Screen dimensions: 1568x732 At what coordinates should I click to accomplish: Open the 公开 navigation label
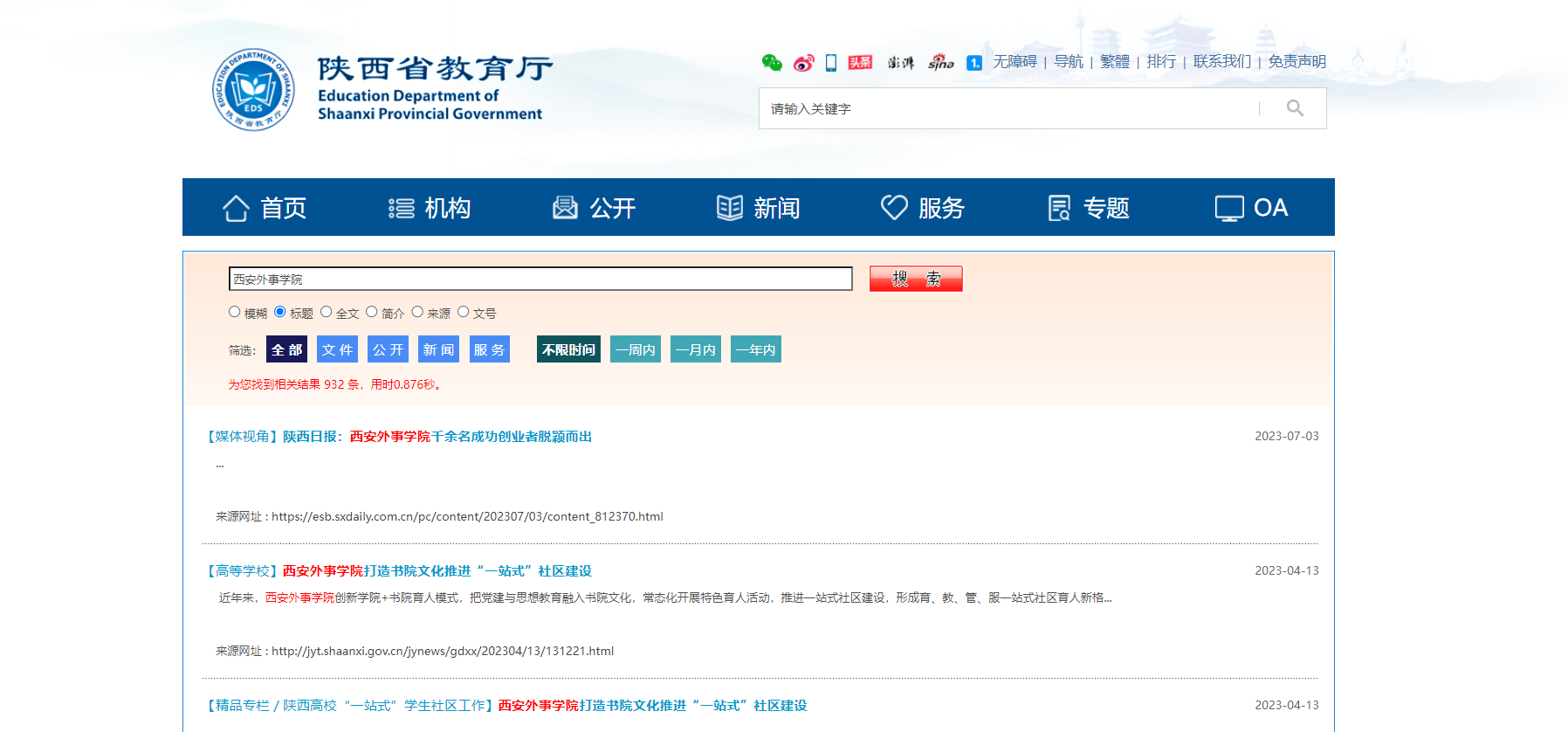(613, 208)
